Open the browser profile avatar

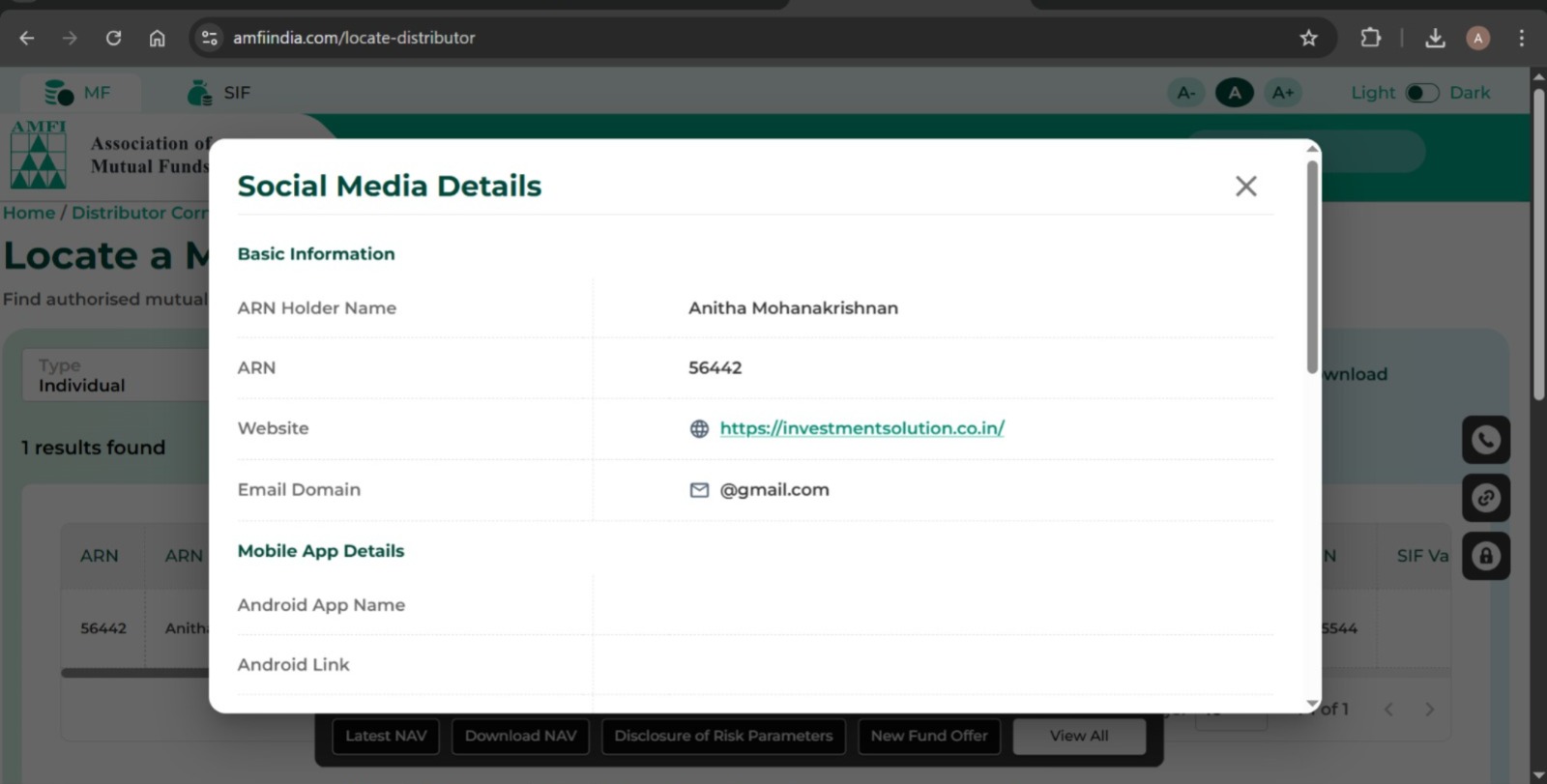coord(1477,38)
